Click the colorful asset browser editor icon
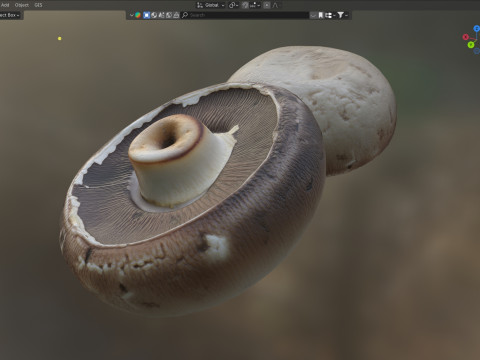Viewport: 480px width, 360px height. [138, 15]
